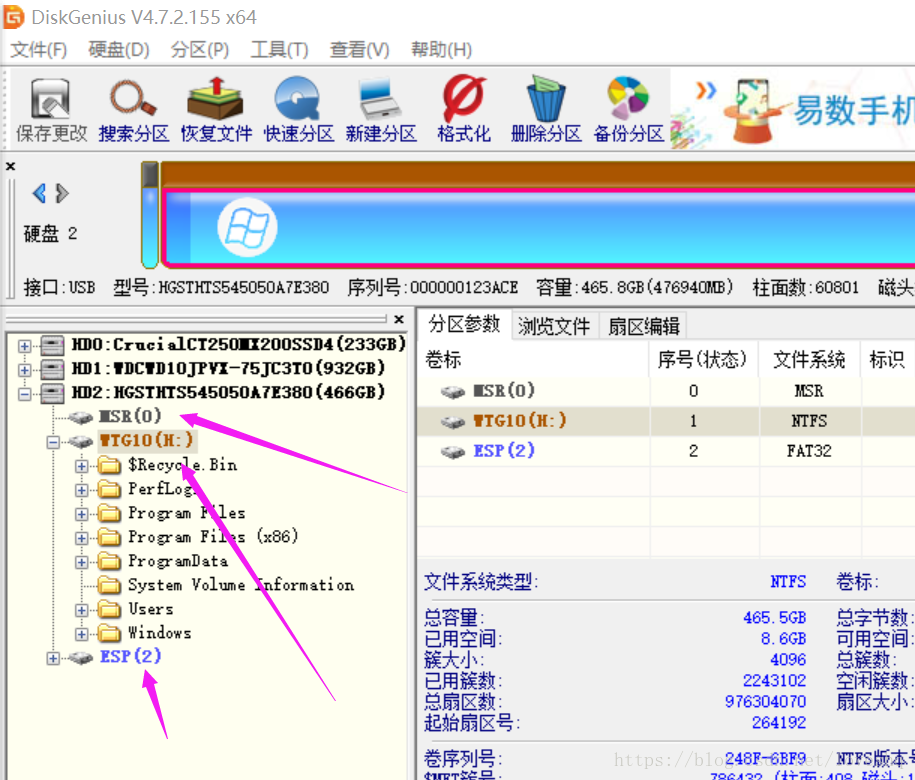Select HD2:HGSTHTS545050A7E380 in tree

[228, 392]
